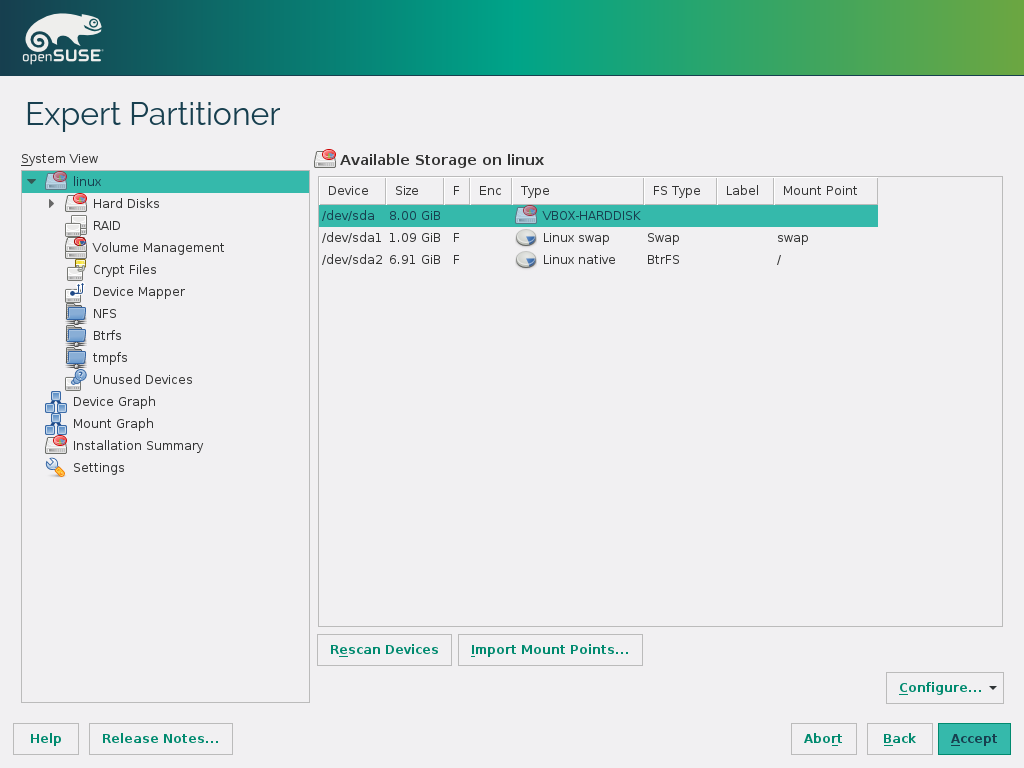Select the Volume Management icon
1024x768 pixels.
coord(76,248)
